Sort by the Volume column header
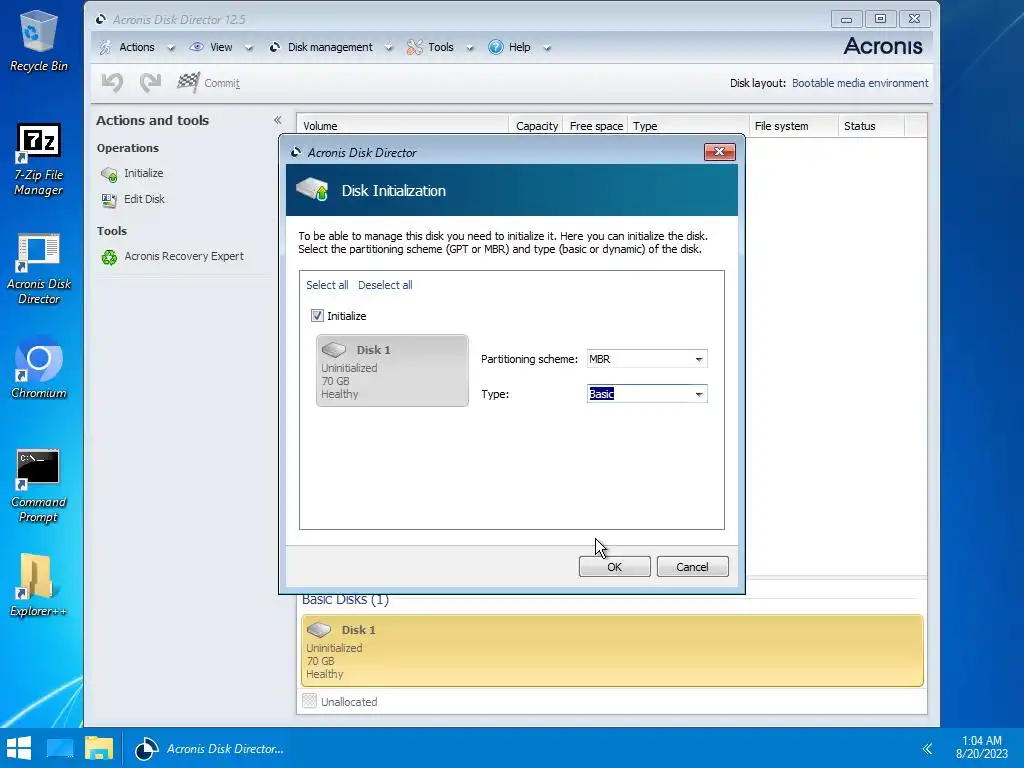Screen dimensions: 1024x768 [402, 126]
